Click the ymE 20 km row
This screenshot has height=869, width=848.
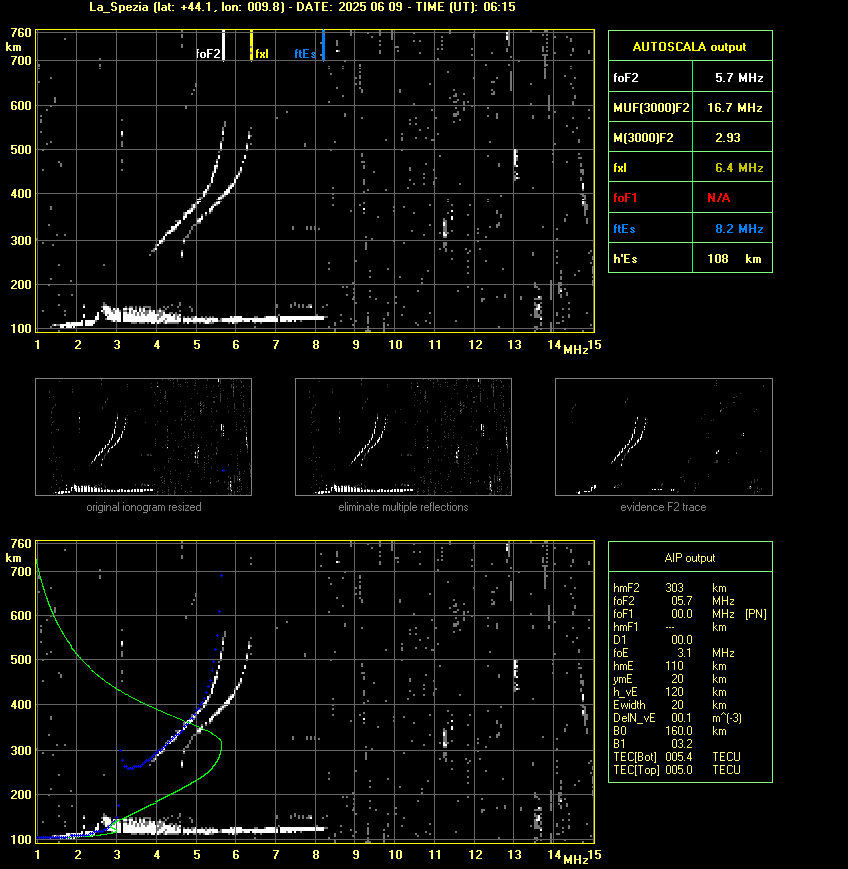pos(670,679)
